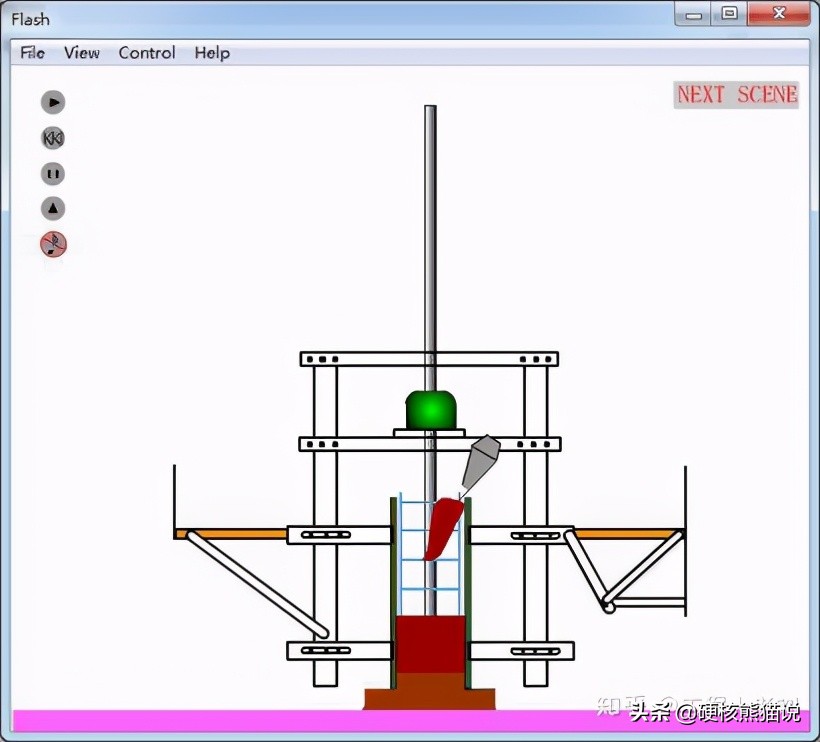Click the red concrete block at base
The image size is (820, 742).
(430, 644)
